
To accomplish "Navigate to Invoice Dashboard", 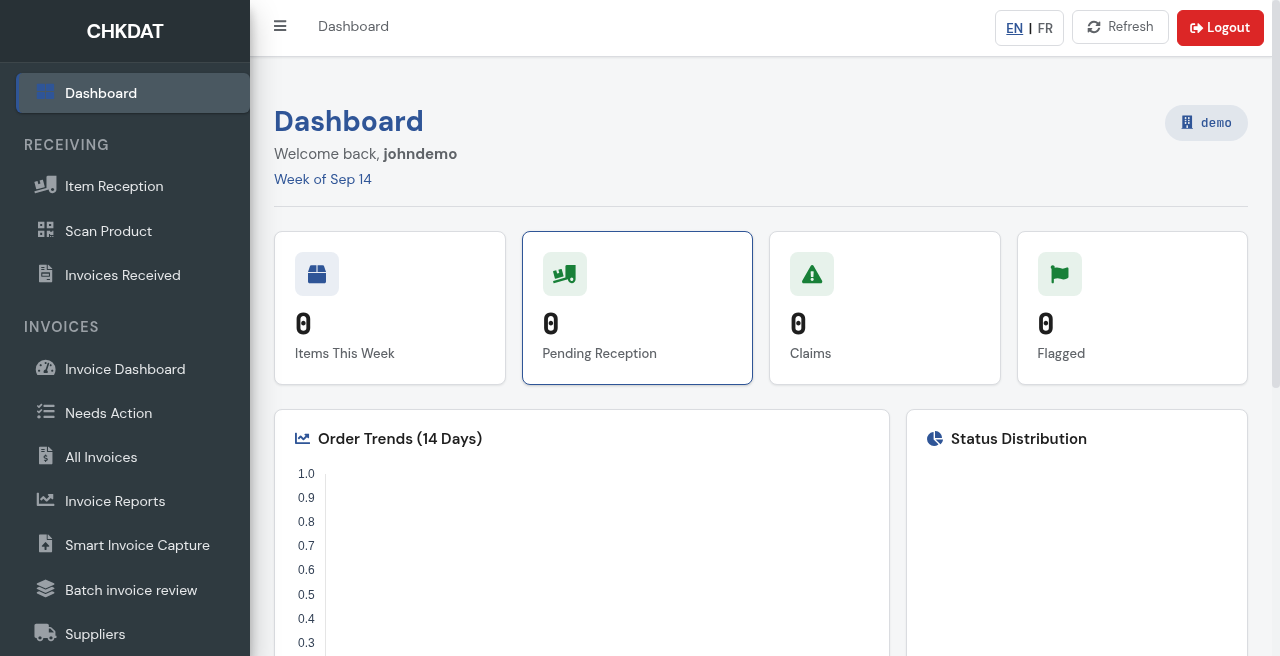I will pyautogui.click(x=133, y=368).
